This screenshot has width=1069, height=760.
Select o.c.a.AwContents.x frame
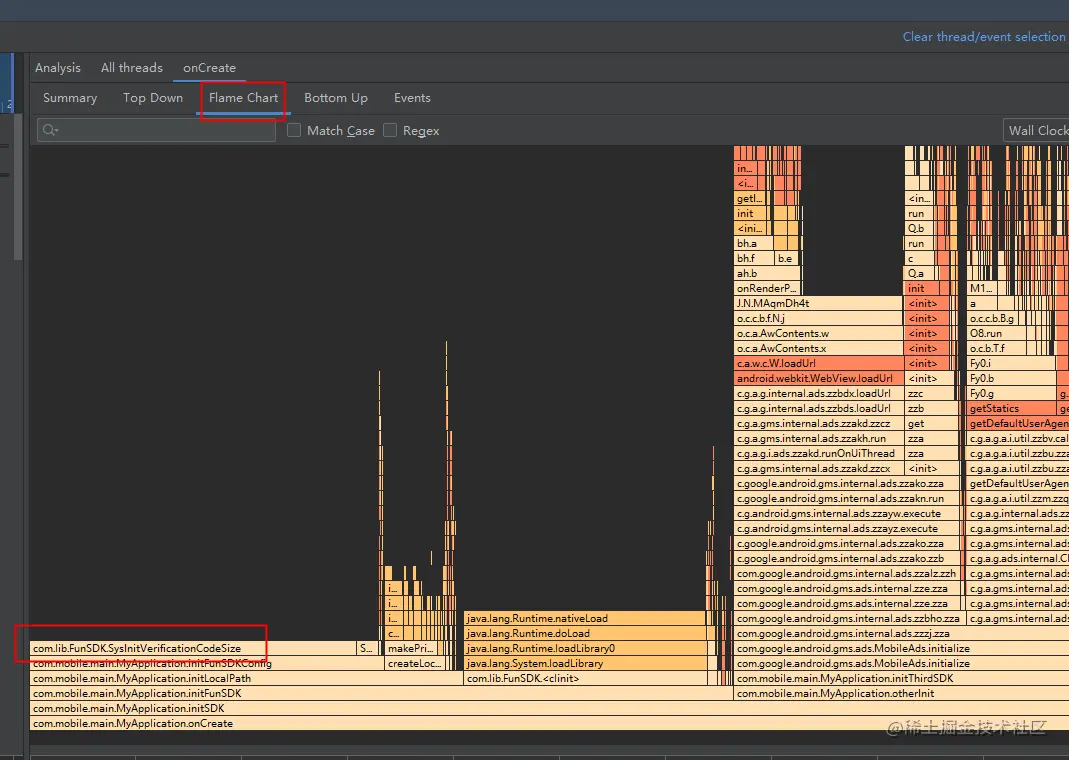tap(818, 348)
